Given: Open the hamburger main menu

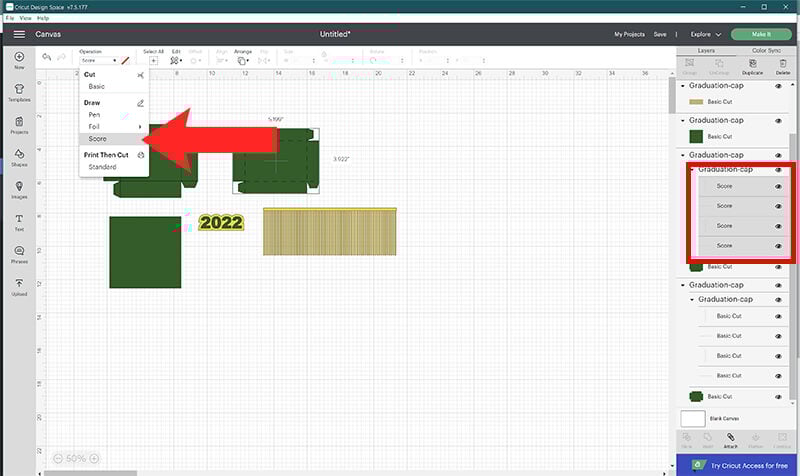Looking at the screenshot, I should (19, 34).
